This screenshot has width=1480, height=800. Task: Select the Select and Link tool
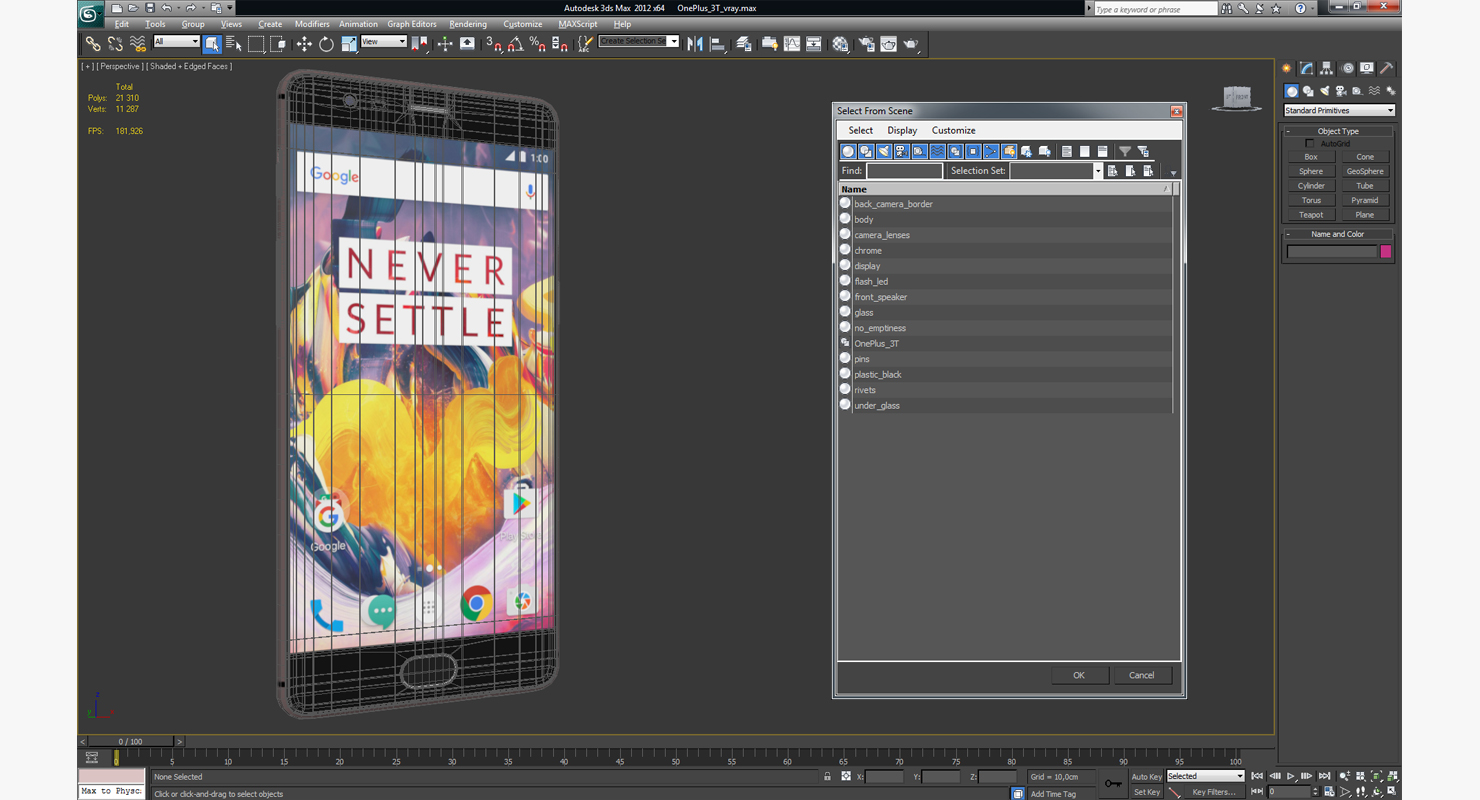tap(93, 44)
